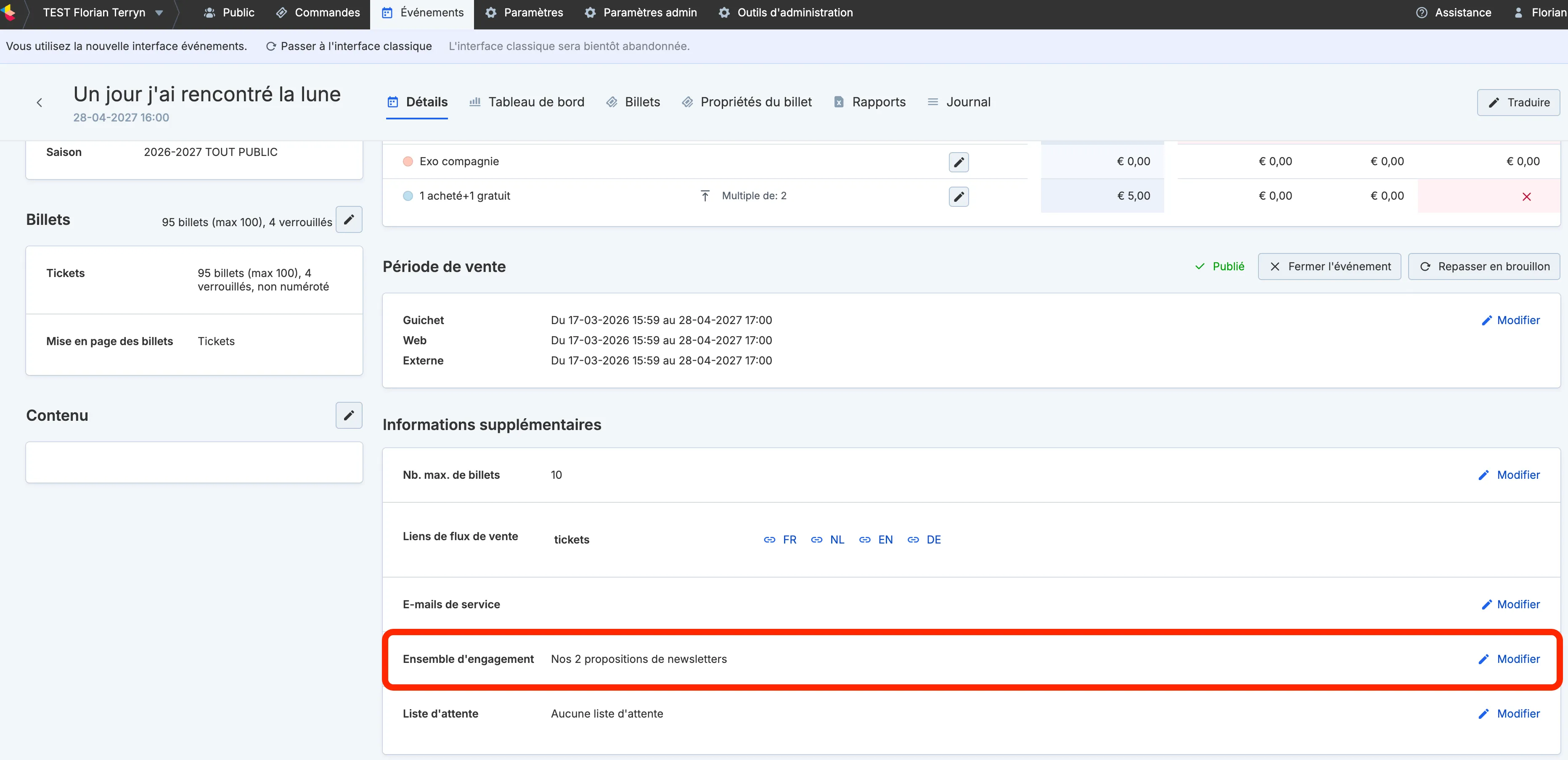
Task: Open the EN sales flow link
Action: click(876, 540)
